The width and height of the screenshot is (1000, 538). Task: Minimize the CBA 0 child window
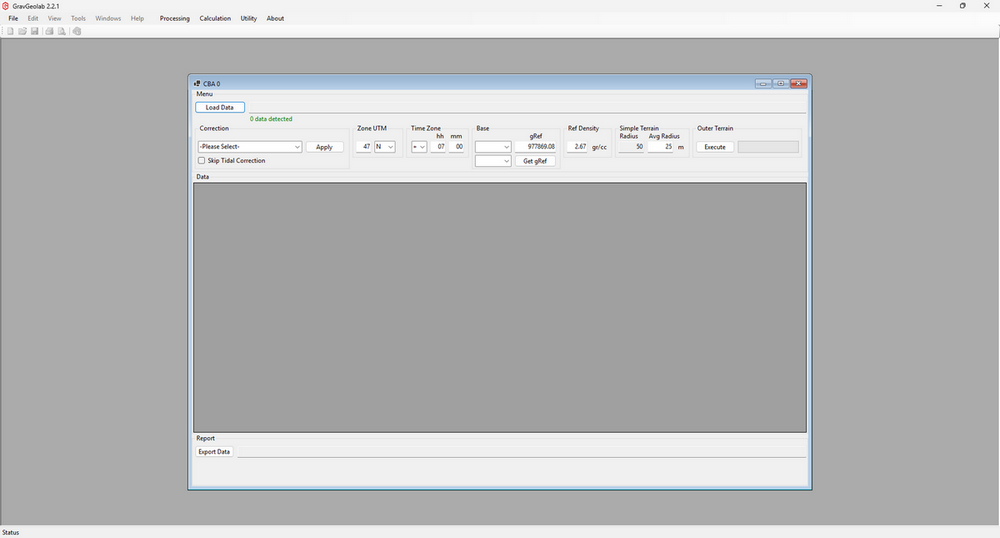click(763, 84)
